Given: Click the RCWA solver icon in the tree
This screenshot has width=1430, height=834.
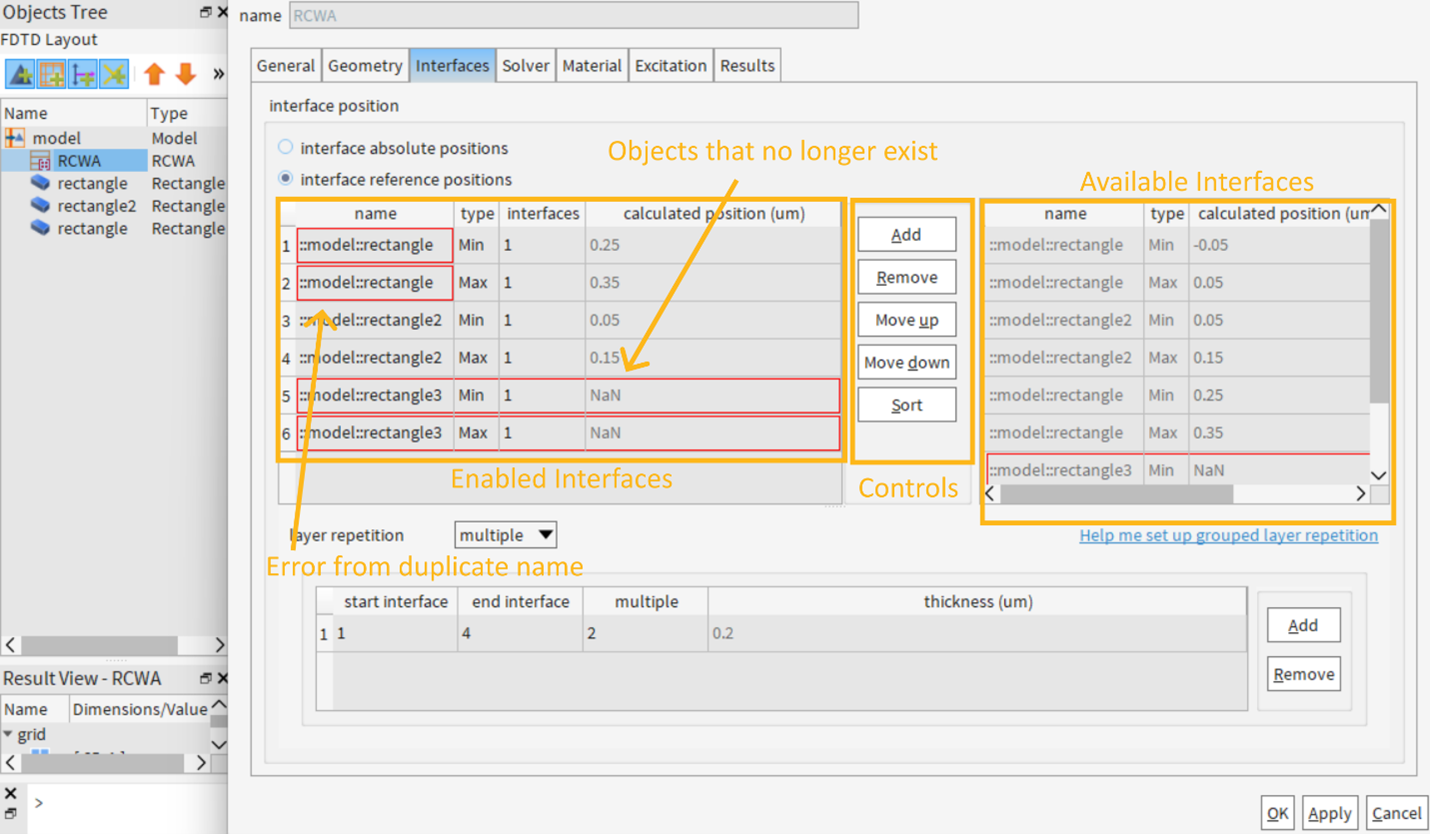Looking at the screenshot, I should coord(40,161).
